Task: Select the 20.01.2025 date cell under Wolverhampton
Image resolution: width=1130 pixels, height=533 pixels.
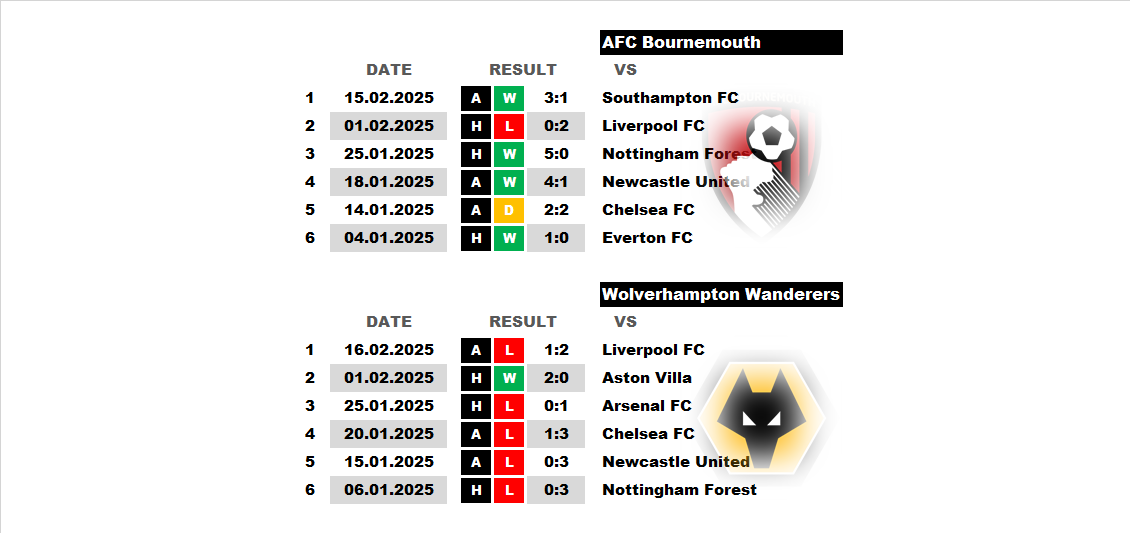Action: pyautogui.click(x=388, y=434)
